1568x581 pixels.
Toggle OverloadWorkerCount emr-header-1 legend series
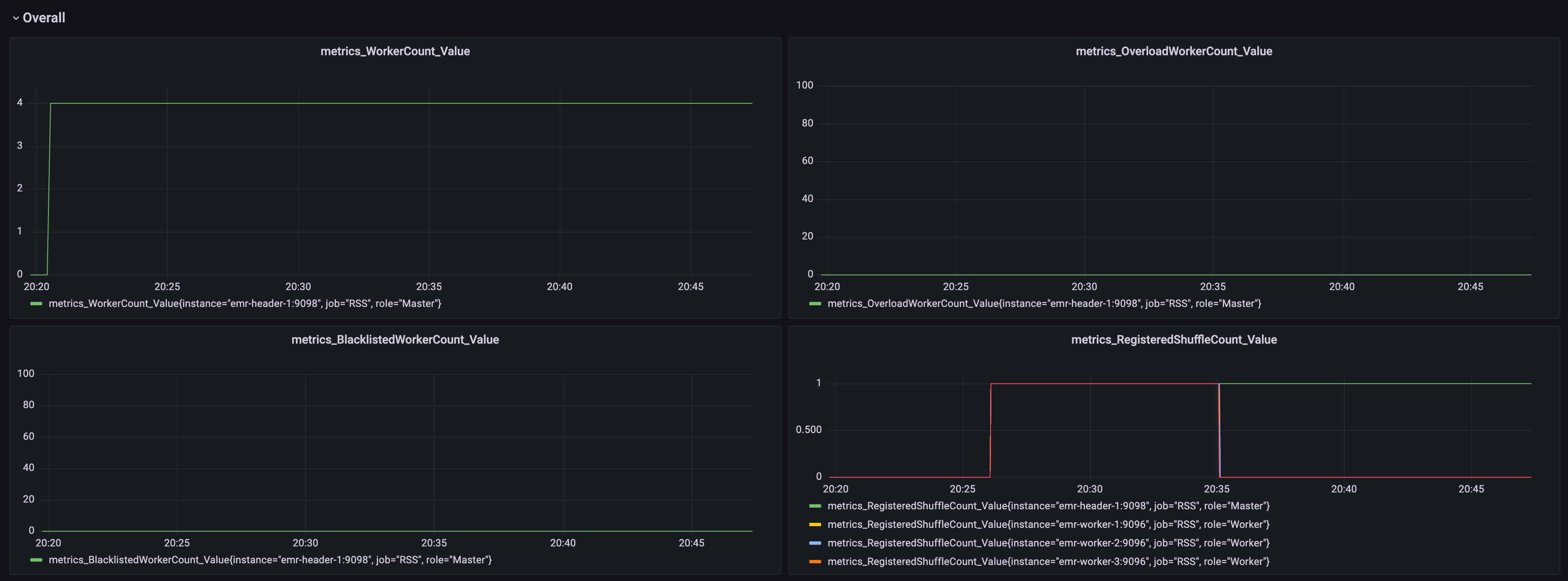coord(1044,304)
